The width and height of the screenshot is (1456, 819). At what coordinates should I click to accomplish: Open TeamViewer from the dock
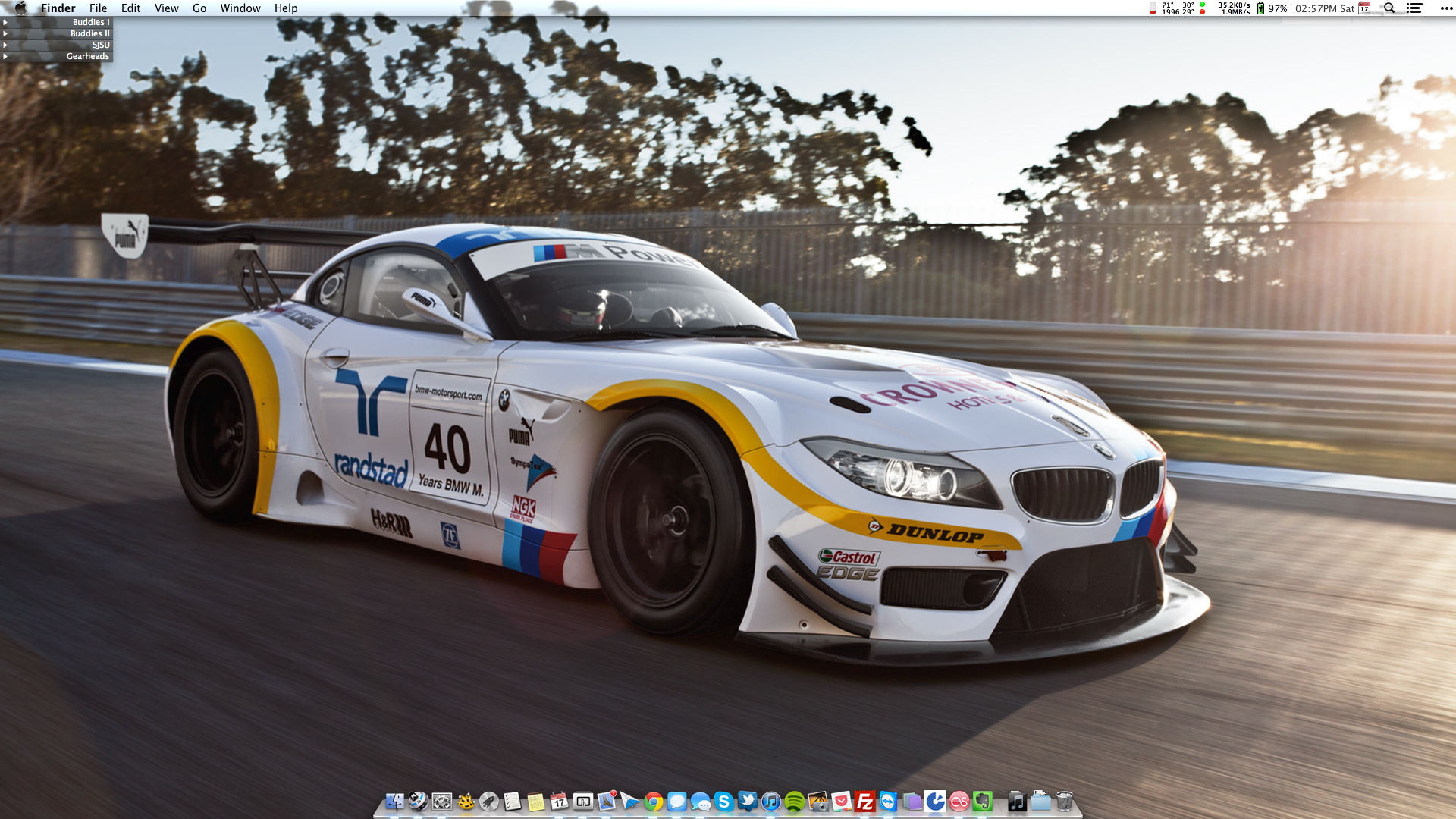click(888, 802)
